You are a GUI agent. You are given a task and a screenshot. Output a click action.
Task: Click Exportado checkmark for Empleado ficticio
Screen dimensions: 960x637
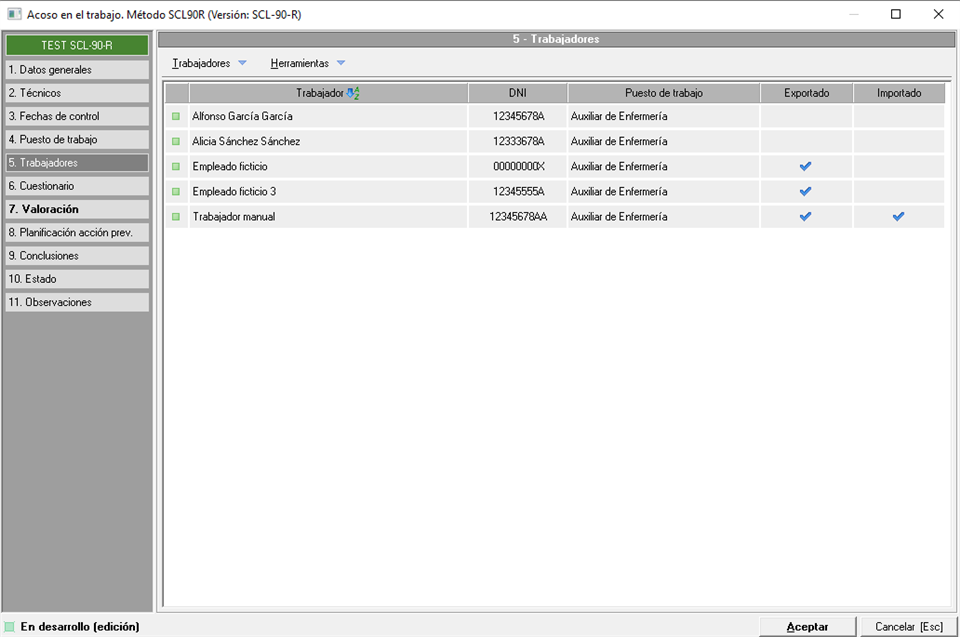pyautogui.click(x=805, y=166)
